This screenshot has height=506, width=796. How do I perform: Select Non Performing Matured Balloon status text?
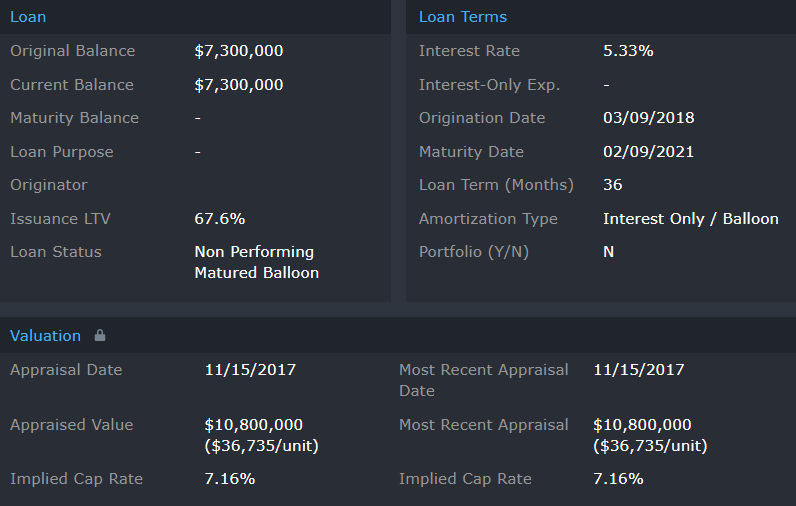(x=255, y=262)
